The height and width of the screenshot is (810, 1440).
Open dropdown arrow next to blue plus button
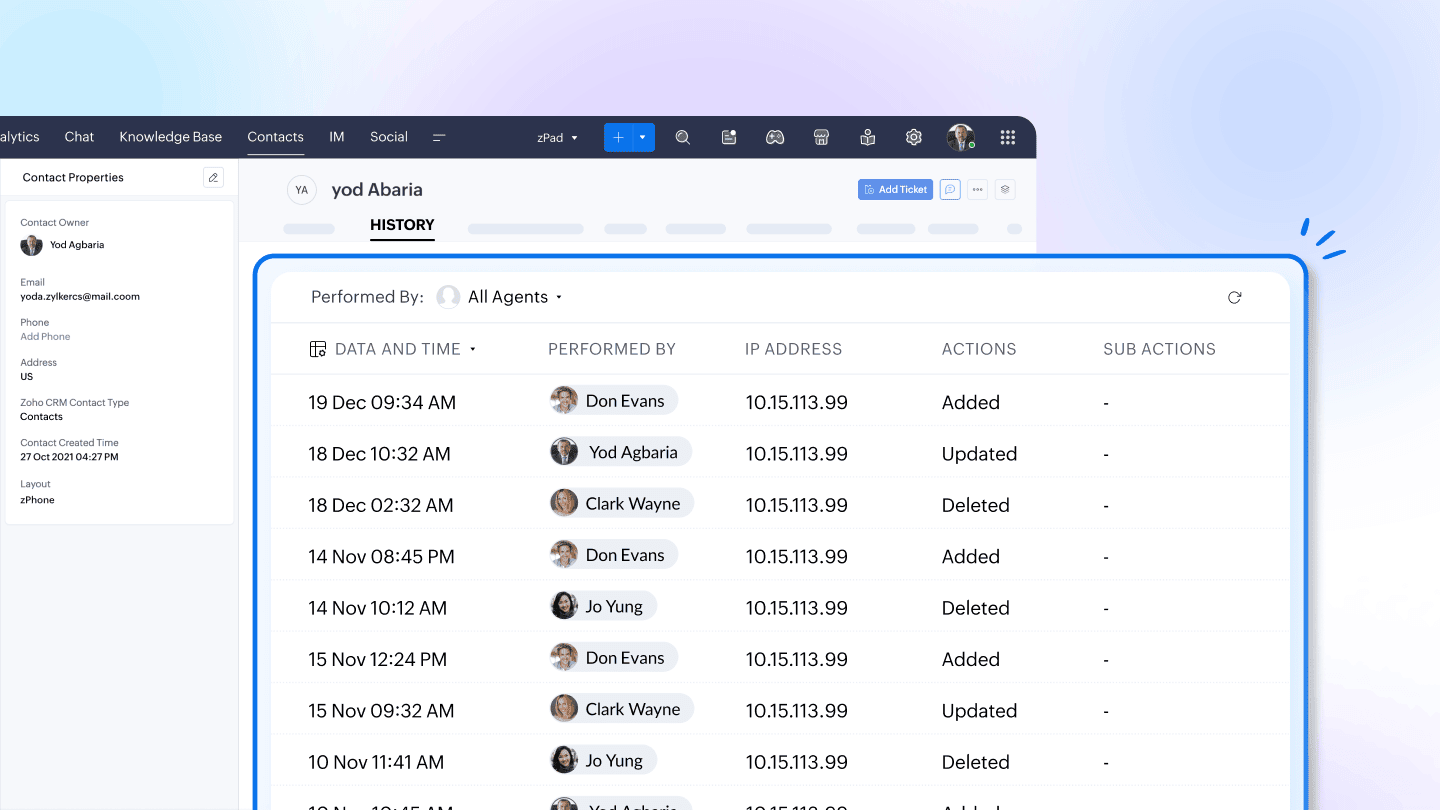(x=643, y=138)
